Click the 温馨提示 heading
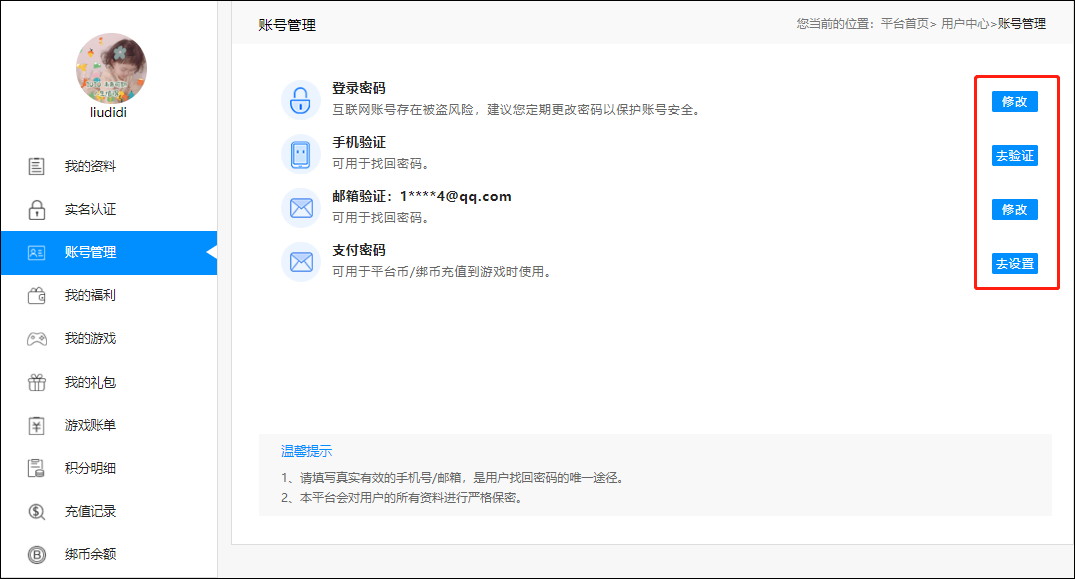The width and height of the screenshot is (1075, 579). 306,452
